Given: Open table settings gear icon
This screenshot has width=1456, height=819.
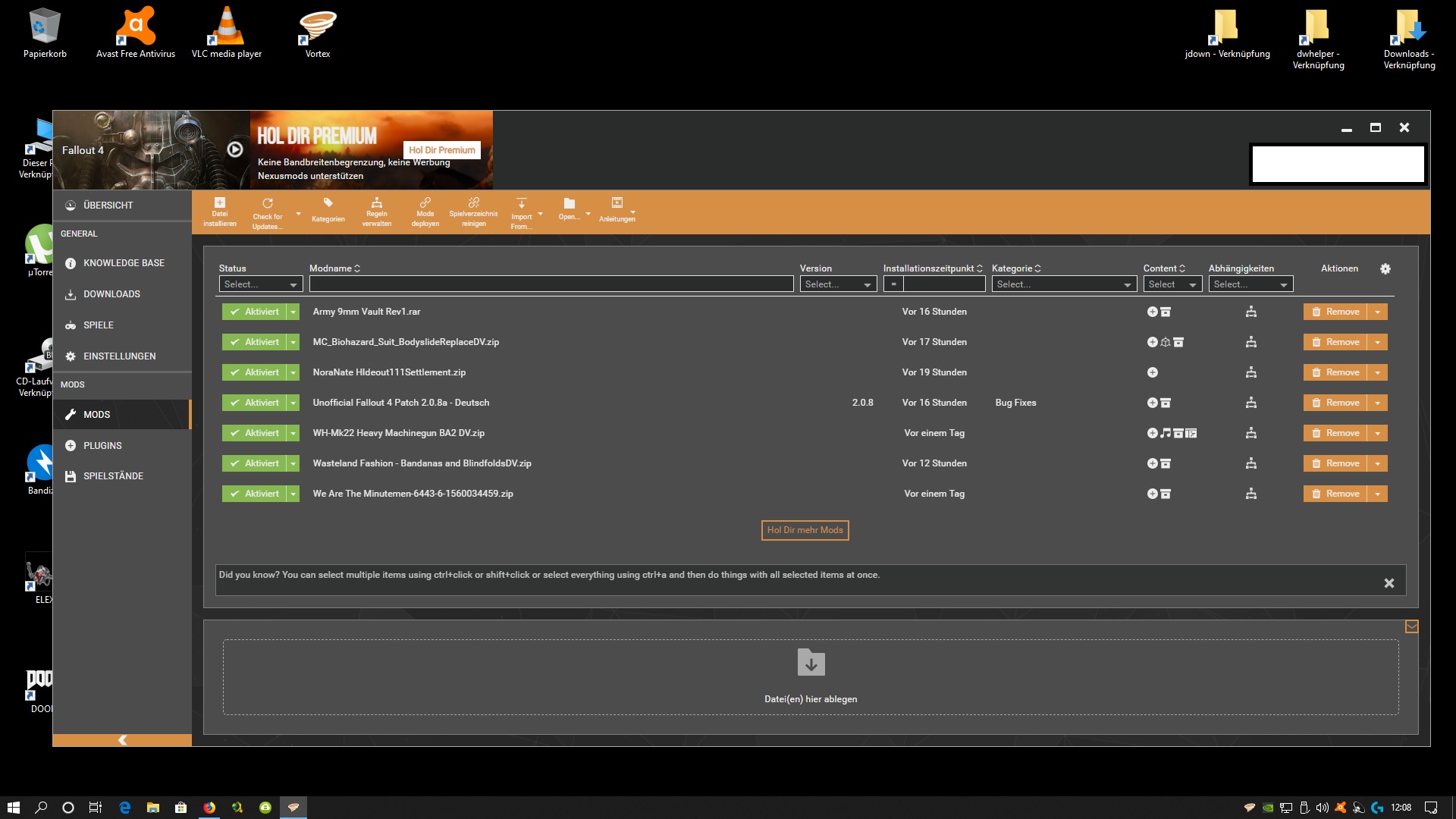Looking at the screenshot, I should point(1385,268).
